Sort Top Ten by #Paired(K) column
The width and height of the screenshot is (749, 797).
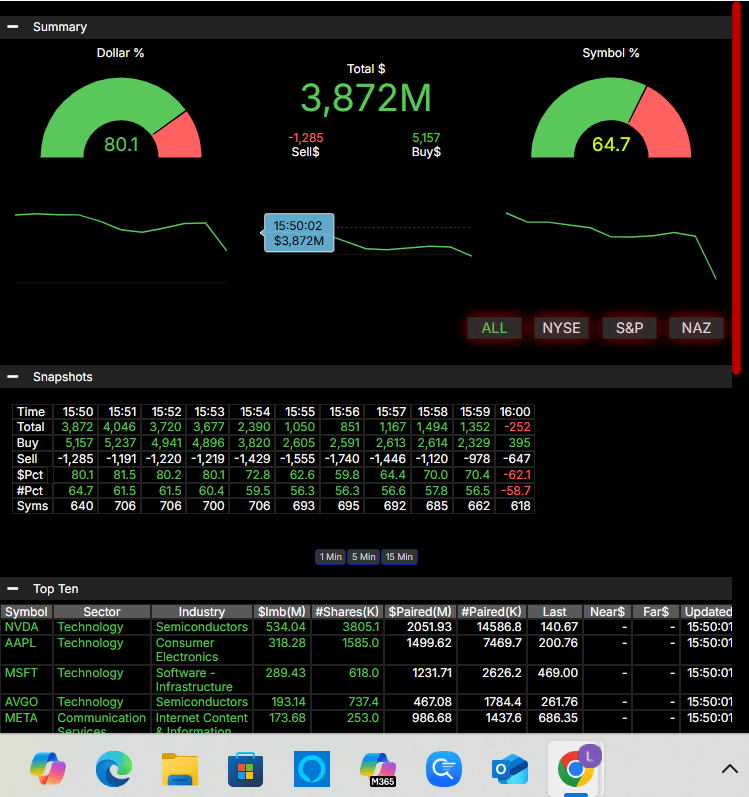click(x=491, y=611)
